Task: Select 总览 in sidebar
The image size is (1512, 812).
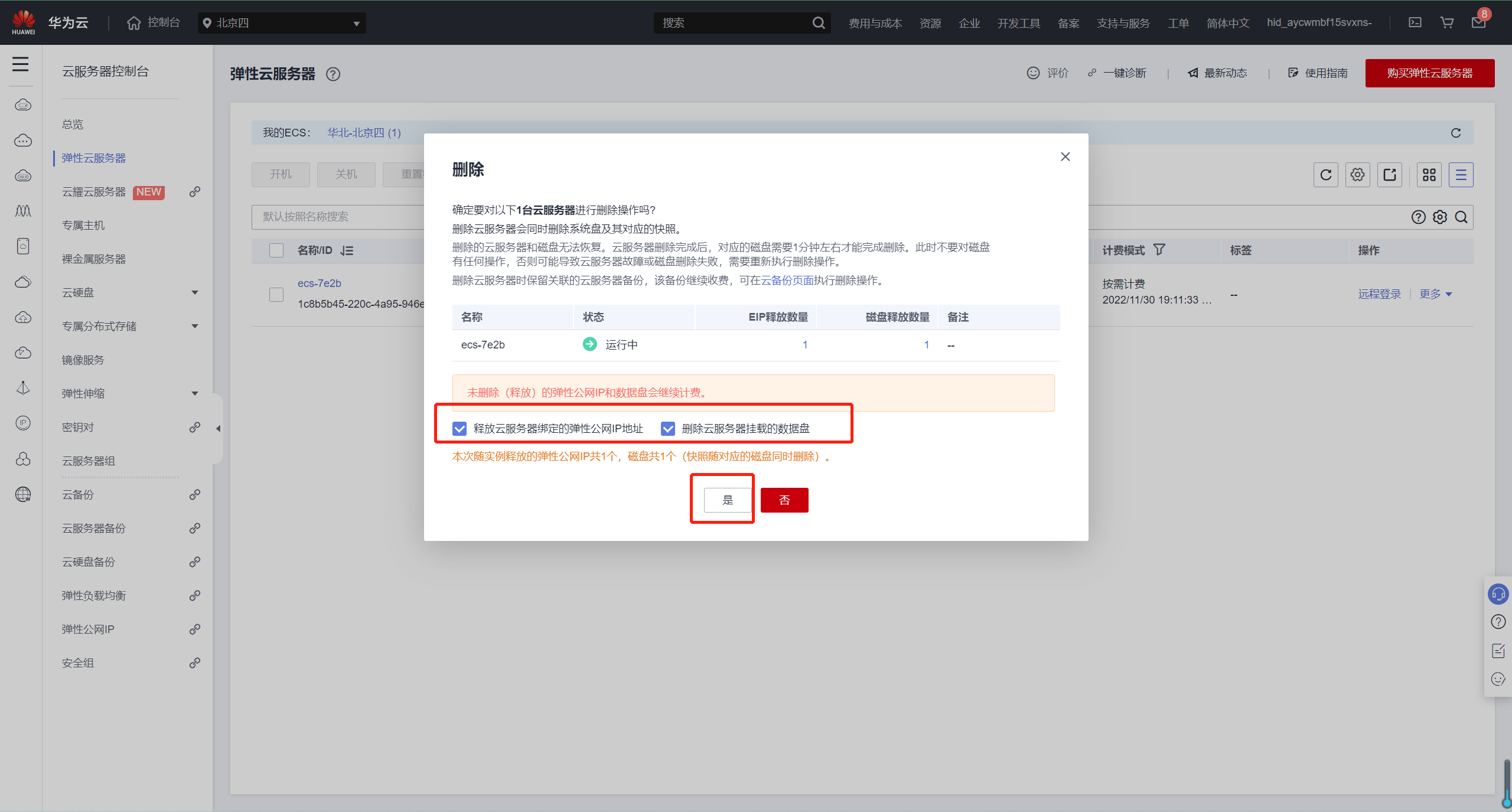Action: coord(73,125)
